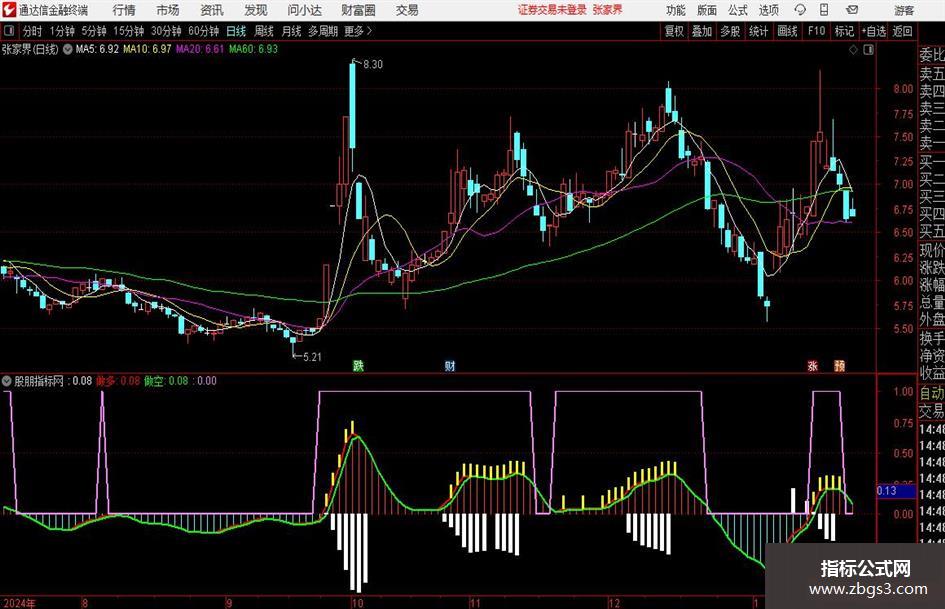The image size is (945, 609).
Task: Click the 预 info marker on chart
Action: click(840, 365)
